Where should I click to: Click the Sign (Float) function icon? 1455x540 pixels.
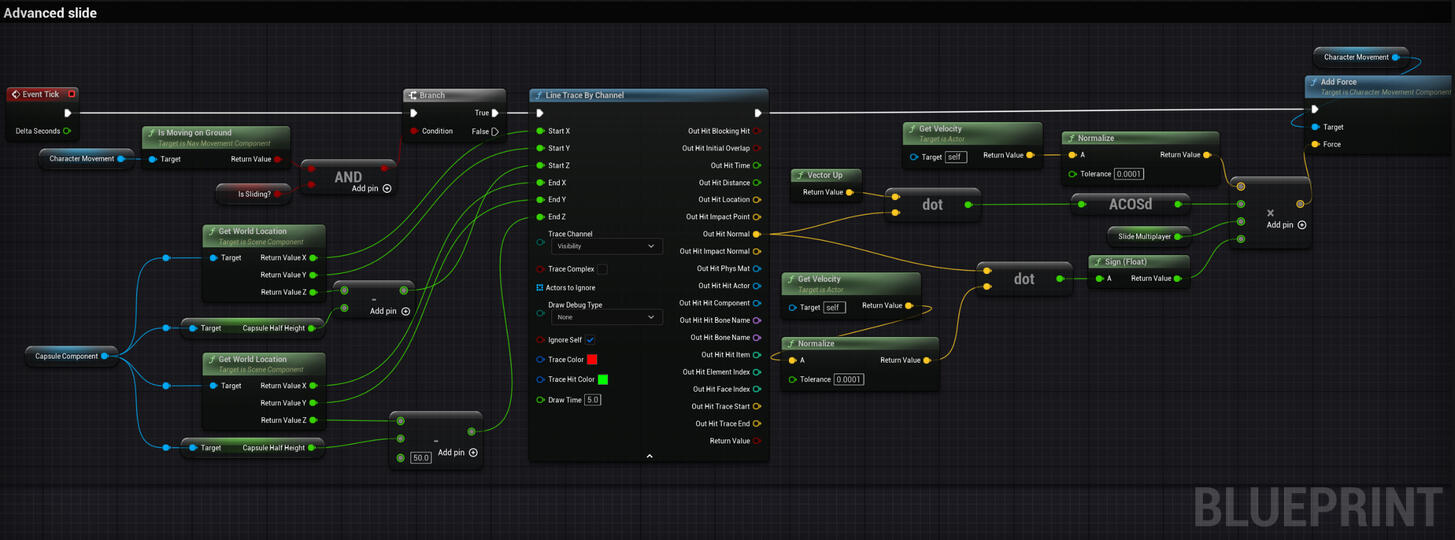[x=1097, y=262]
